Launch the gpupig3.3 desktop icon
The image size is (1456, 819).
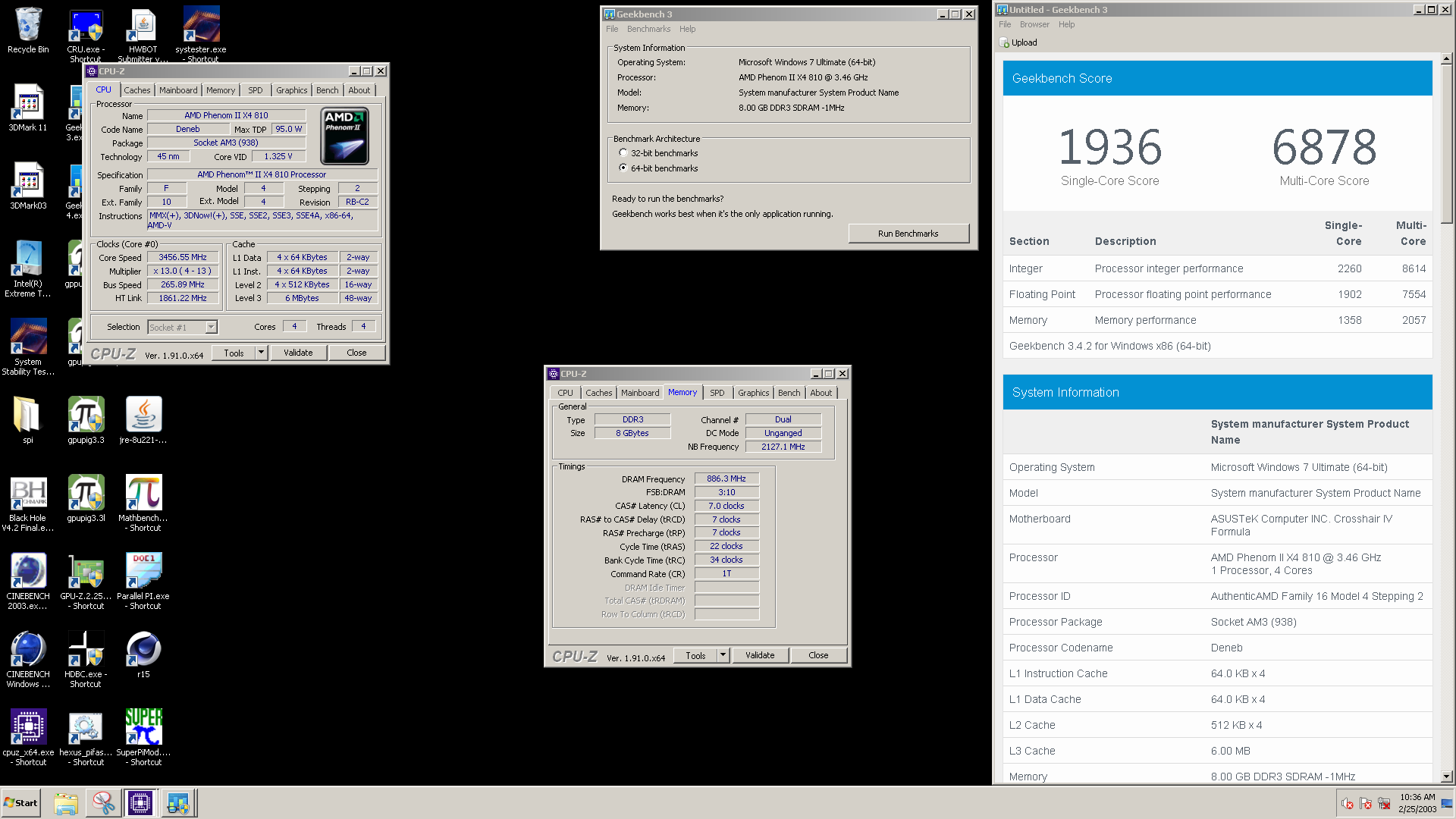[86, 419]
